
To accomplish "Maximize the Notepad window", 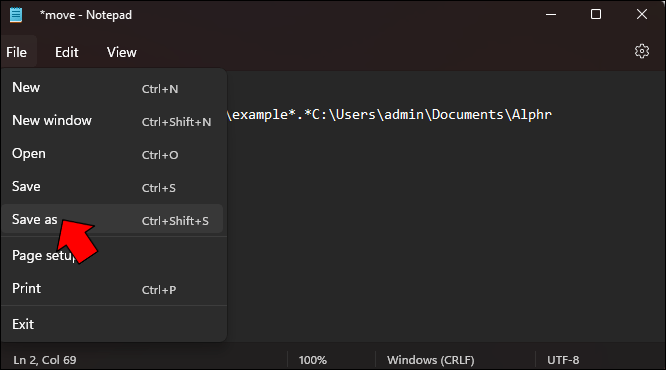I will coord(596,14).
